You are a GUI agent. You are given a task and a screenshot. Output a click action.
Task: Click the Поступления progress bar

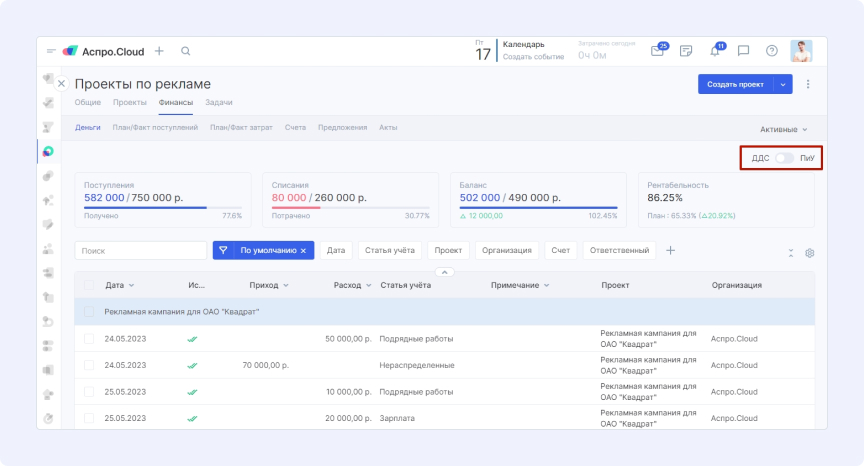163,208
